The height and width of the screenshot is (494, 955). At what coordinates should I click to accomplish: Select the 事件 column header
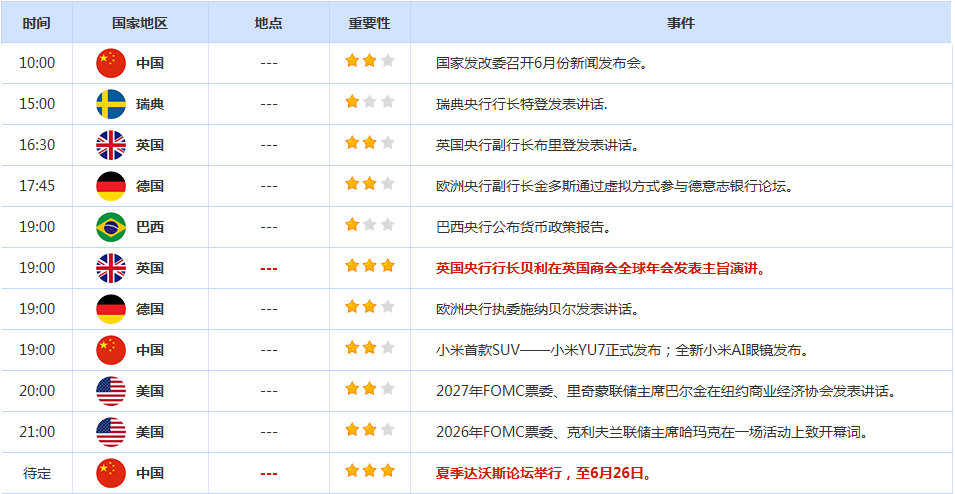680,23
